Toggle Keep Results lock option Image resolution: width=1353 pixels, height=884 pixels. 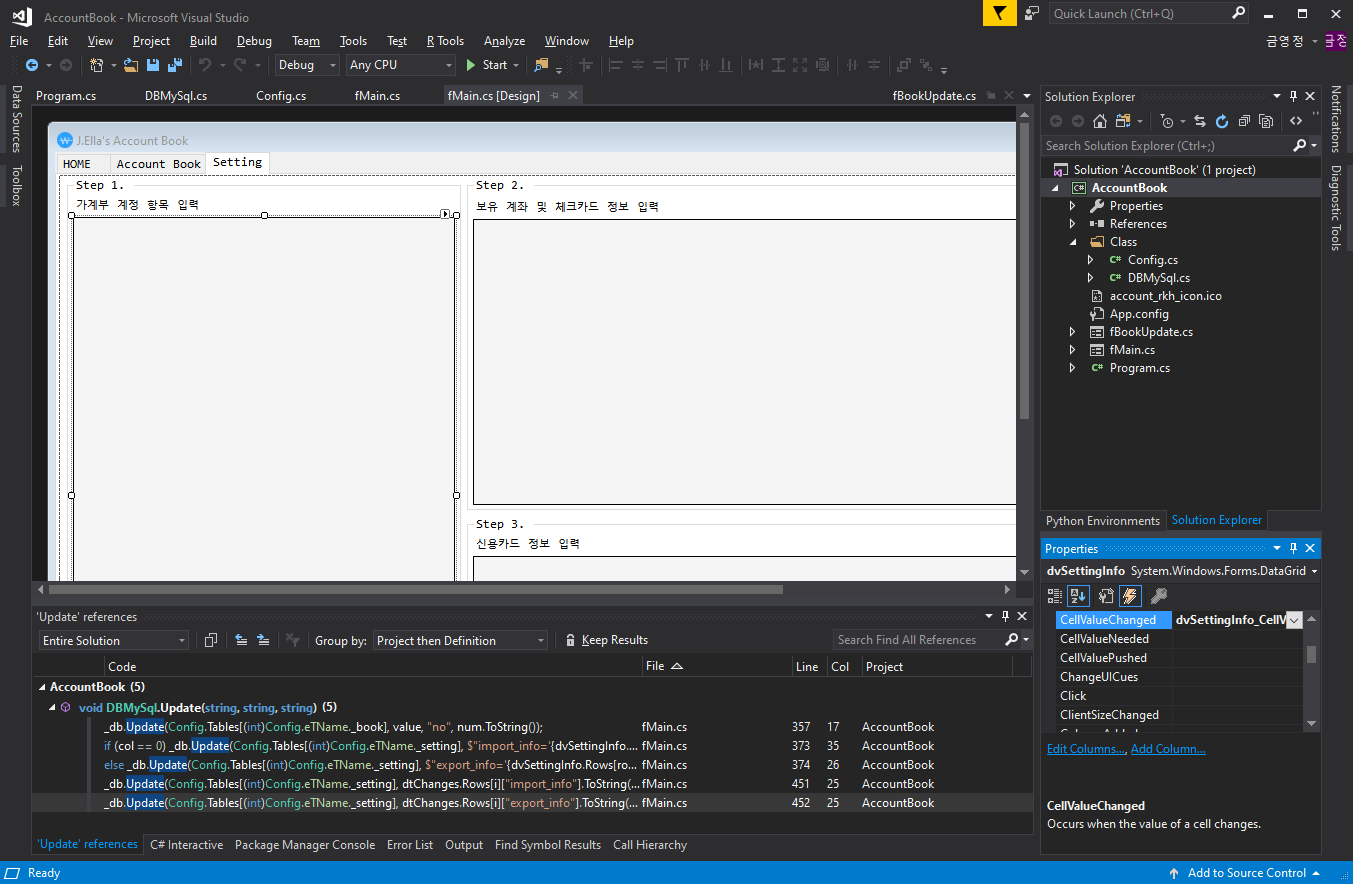tap(606, 640)
